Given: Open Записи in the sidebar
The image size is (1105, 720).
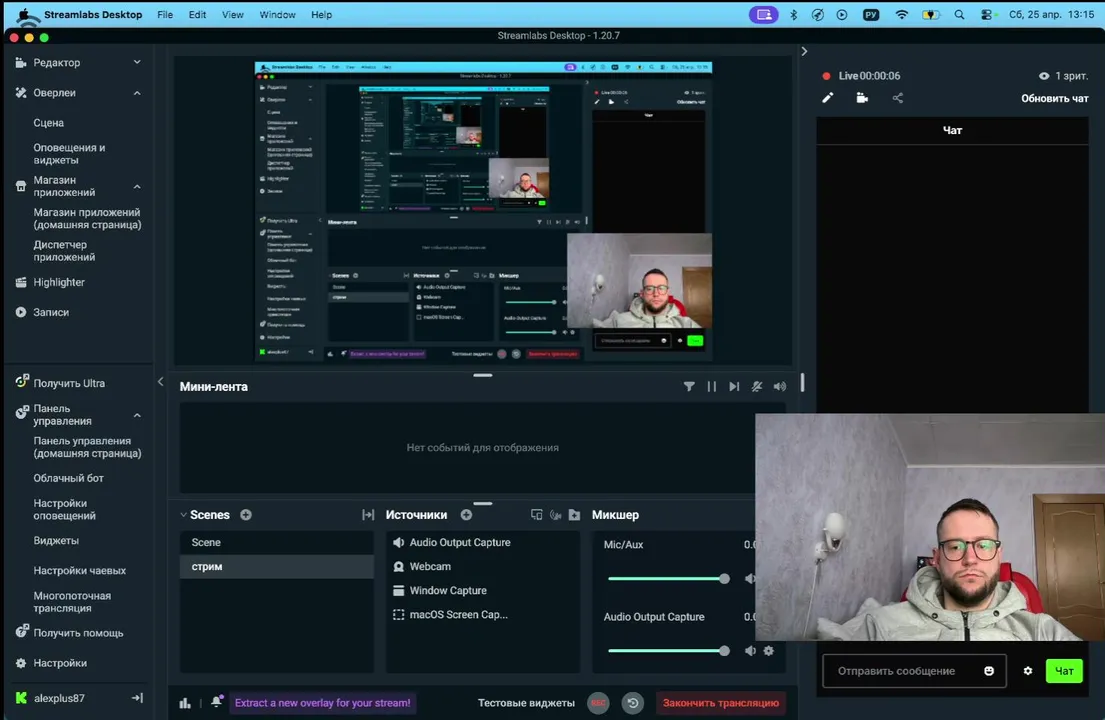Looking at the screenshot, I should pyautogui.click(x=51, y=312).
